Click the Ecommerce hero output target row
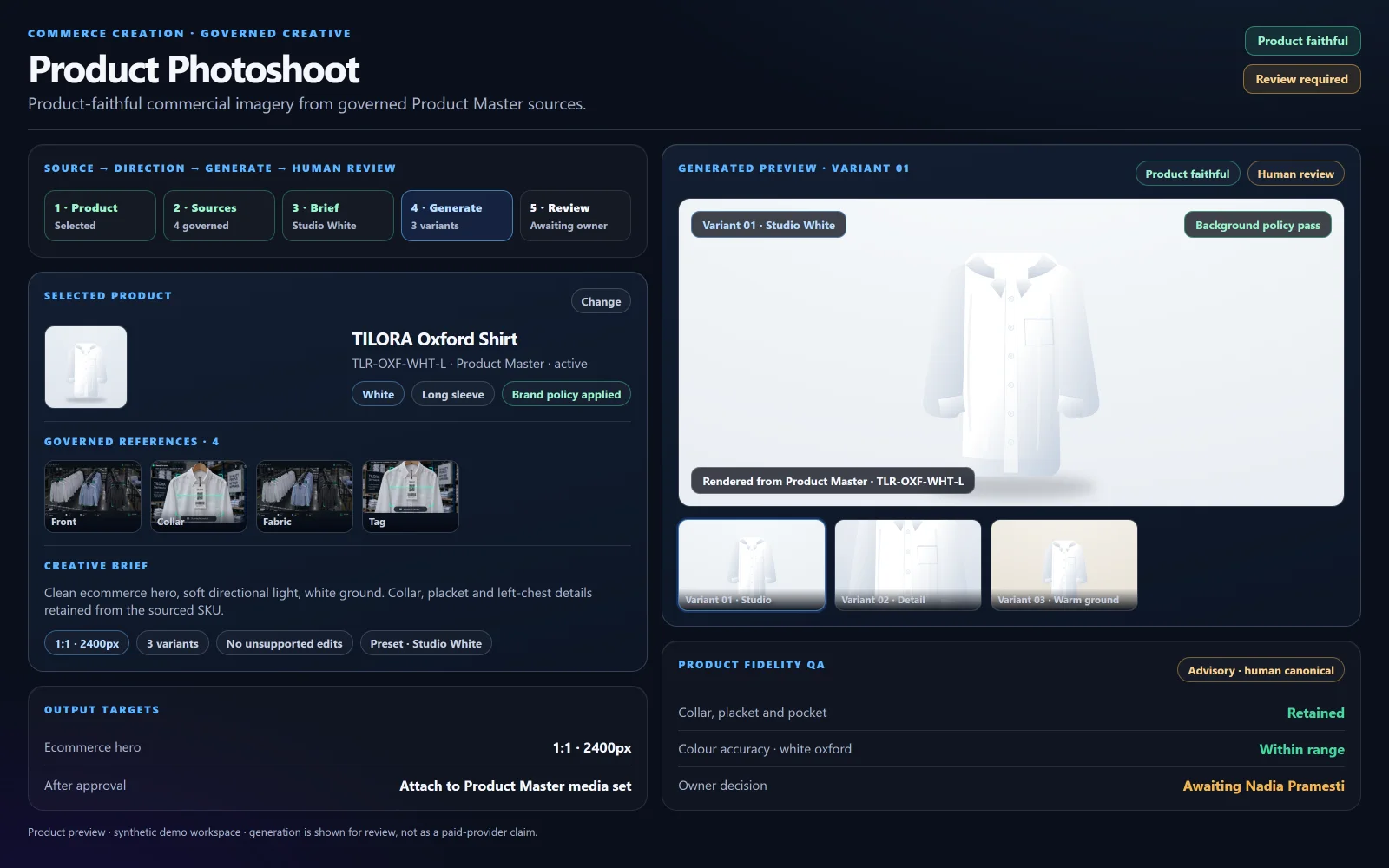1389x868 pixels. (338, 747)
